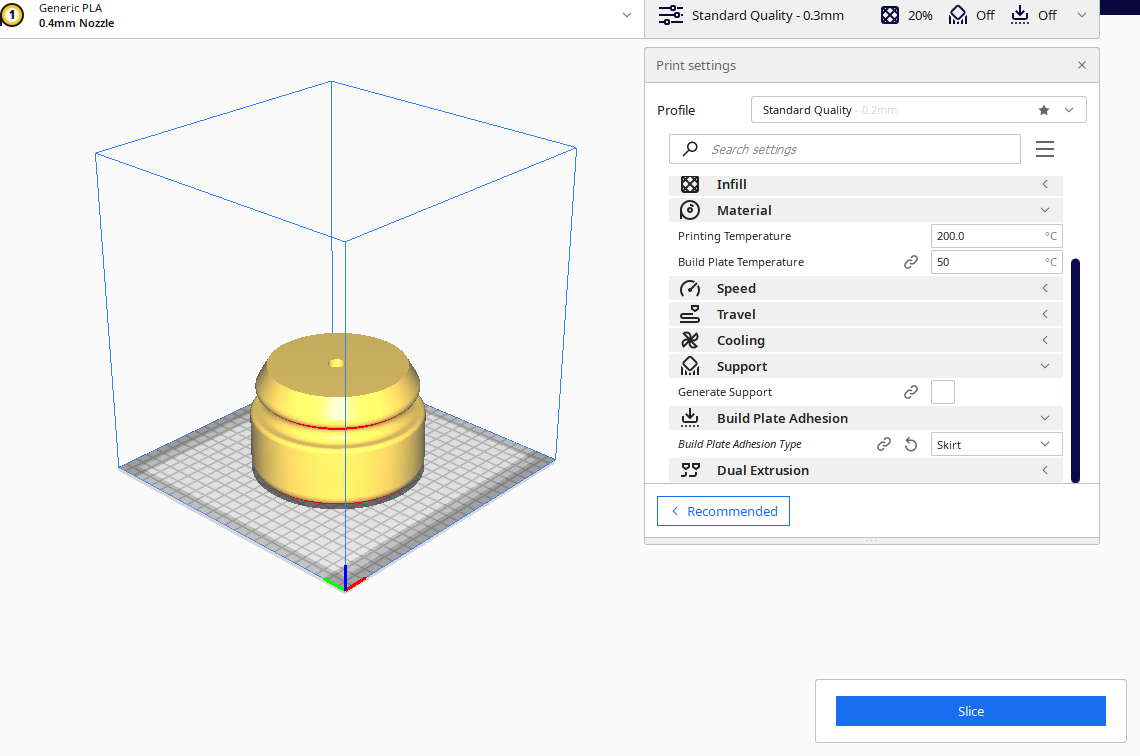
Task: Open the Profile dropdown Standard Quality
Action: [x=918, y=110]
